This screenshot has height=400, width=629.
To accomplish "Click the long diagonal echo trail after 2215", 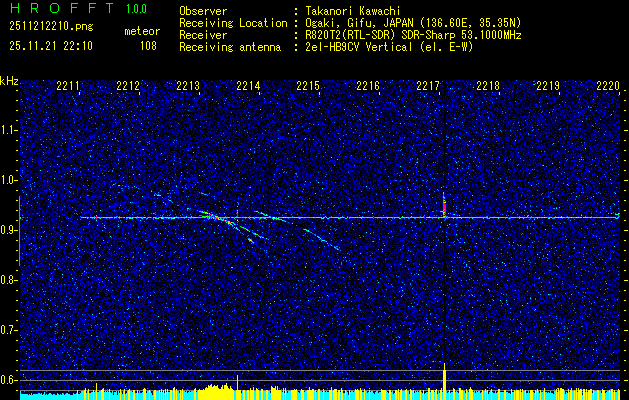I will click(322, 240).
